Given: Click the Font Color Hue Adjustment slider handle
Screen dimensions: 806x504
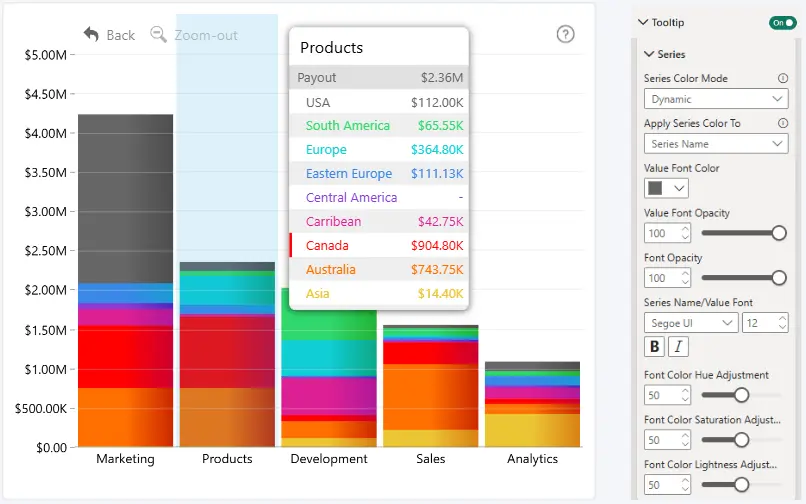Looking at the screenshot, I should point(741,395).
